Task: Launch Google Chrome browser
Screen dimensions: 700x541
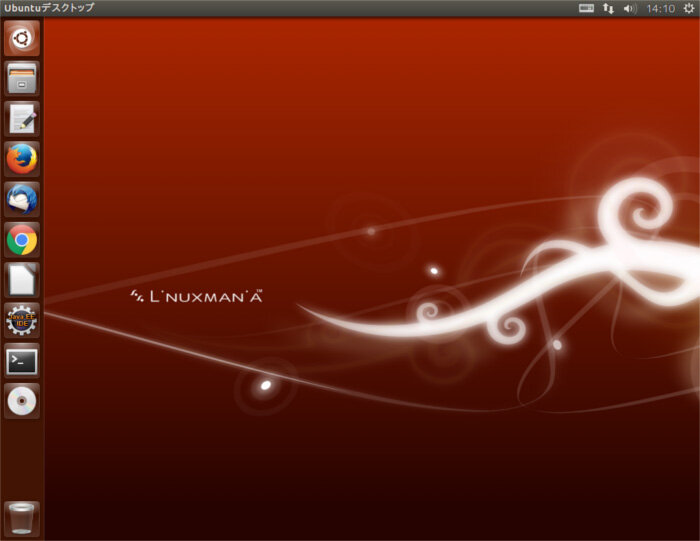Action: click(22, 240)
